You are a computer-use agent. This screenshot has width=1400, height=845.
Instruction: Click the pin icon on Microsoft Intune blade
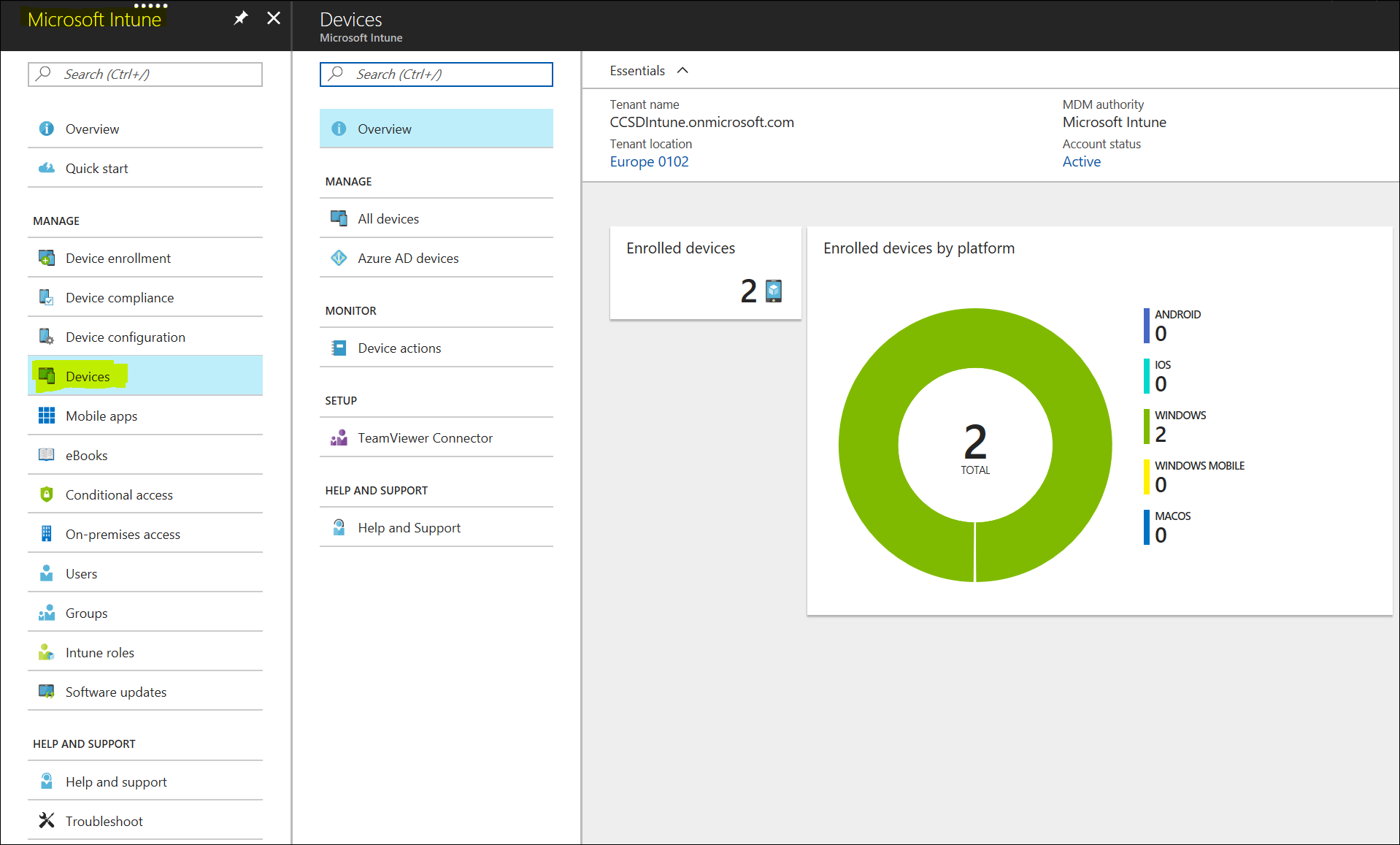click(x=241, y=18)
